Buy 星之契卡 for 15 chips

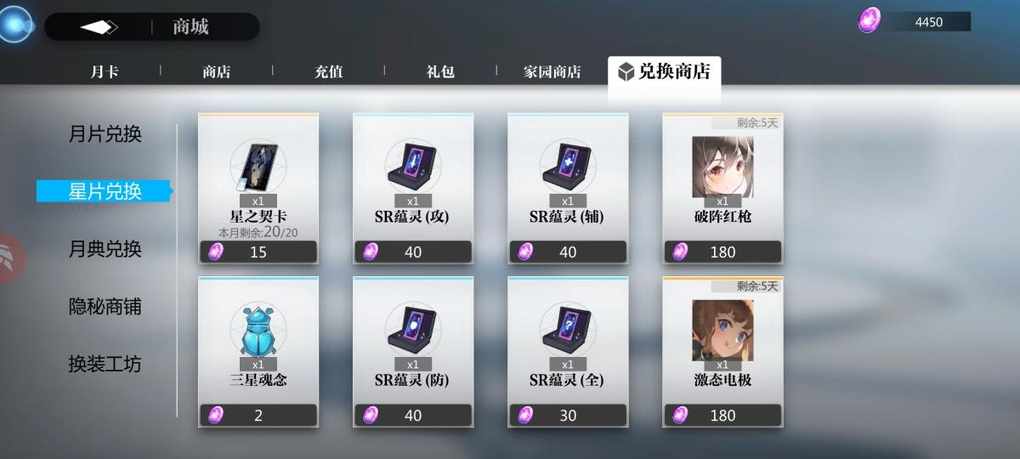258,252
